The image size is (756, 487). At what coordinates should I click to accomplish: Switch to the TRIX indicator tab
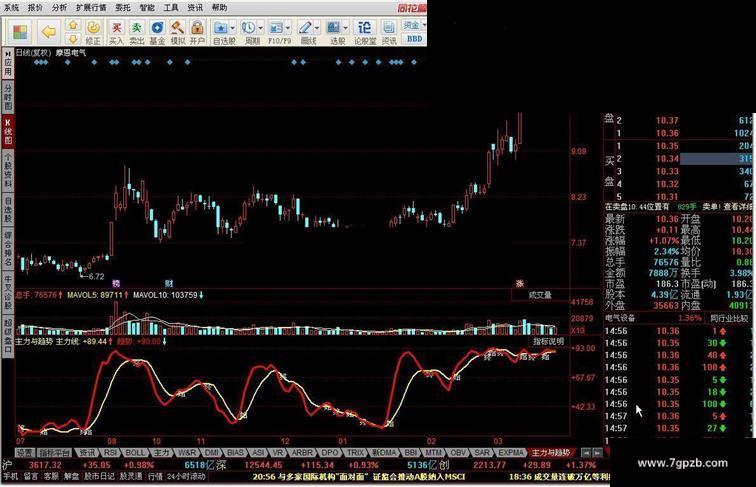355,453
